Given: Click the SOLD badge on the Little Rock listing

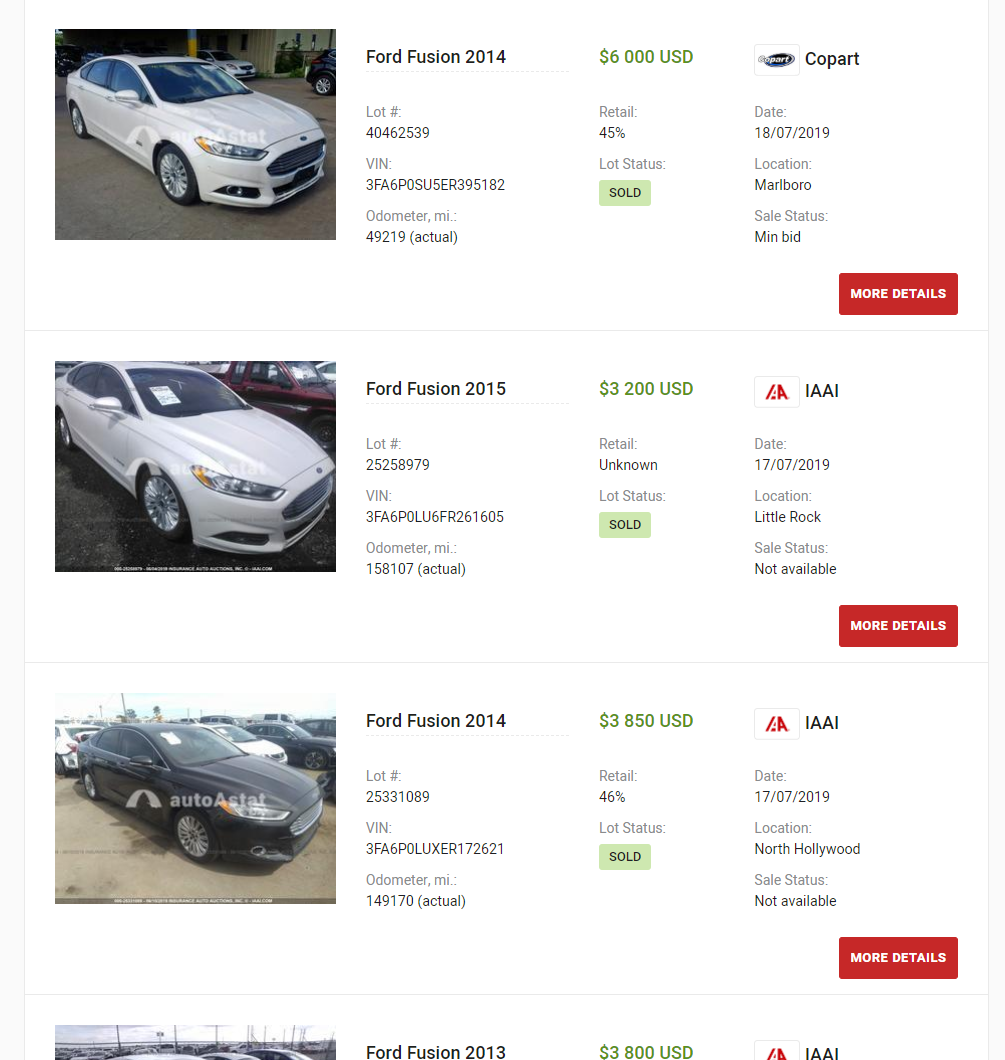Looking at the screenshot, I should [x=625, y=525].
